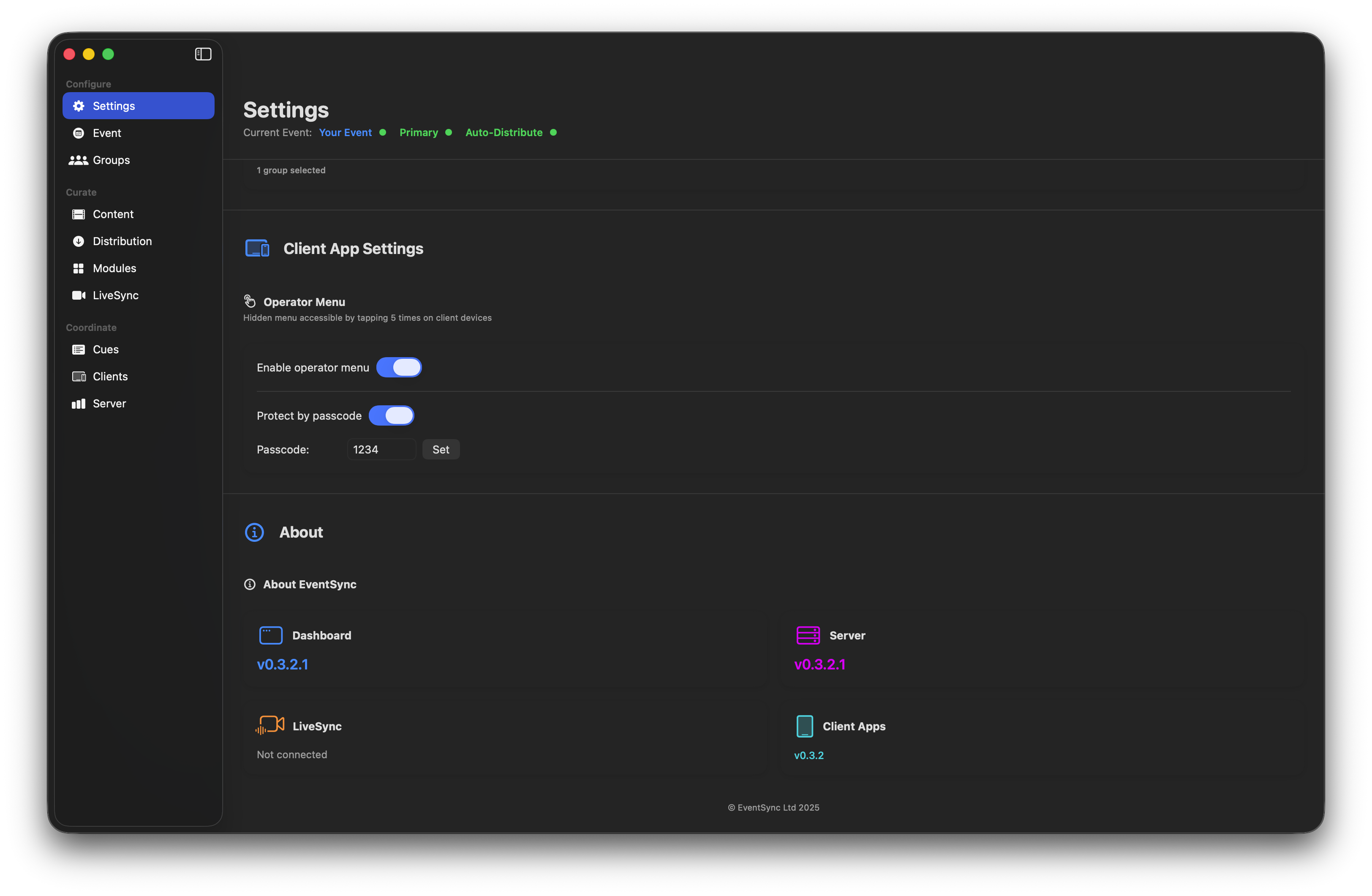Open the Clients devices icon
Image resolution: width=1372 pixels, height=896 pixels.
79,376
